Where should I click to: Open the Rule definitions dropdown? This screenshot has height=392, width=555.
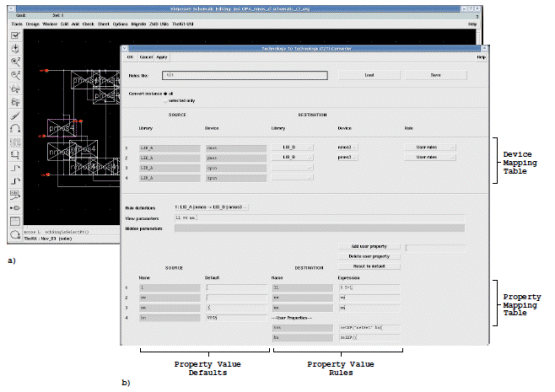[211, 207]
